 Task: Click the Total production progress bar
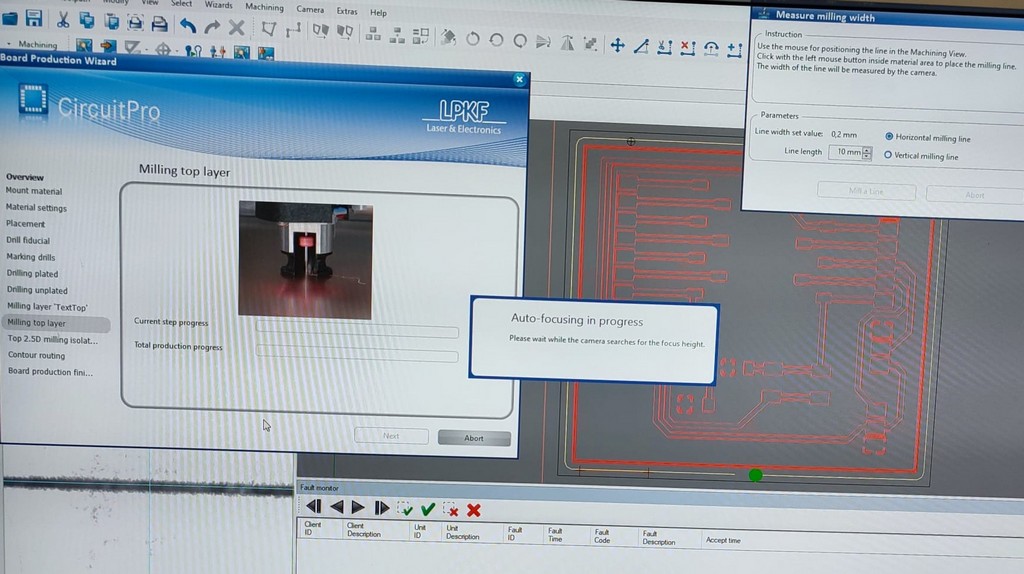click(357, 353)
